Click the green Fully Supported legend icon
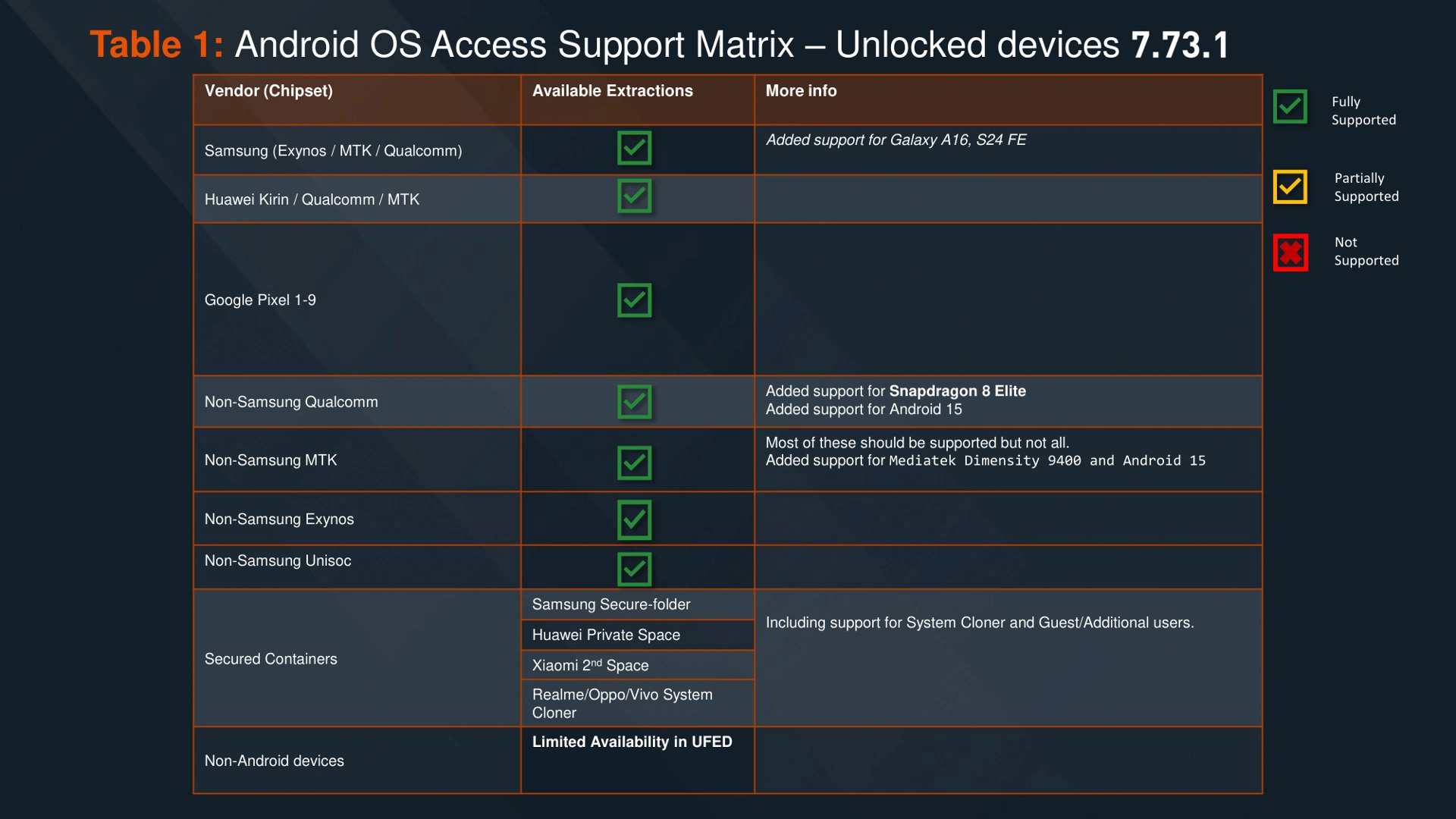Screen dimensions: 1456x819 [x=1289, y=107]
